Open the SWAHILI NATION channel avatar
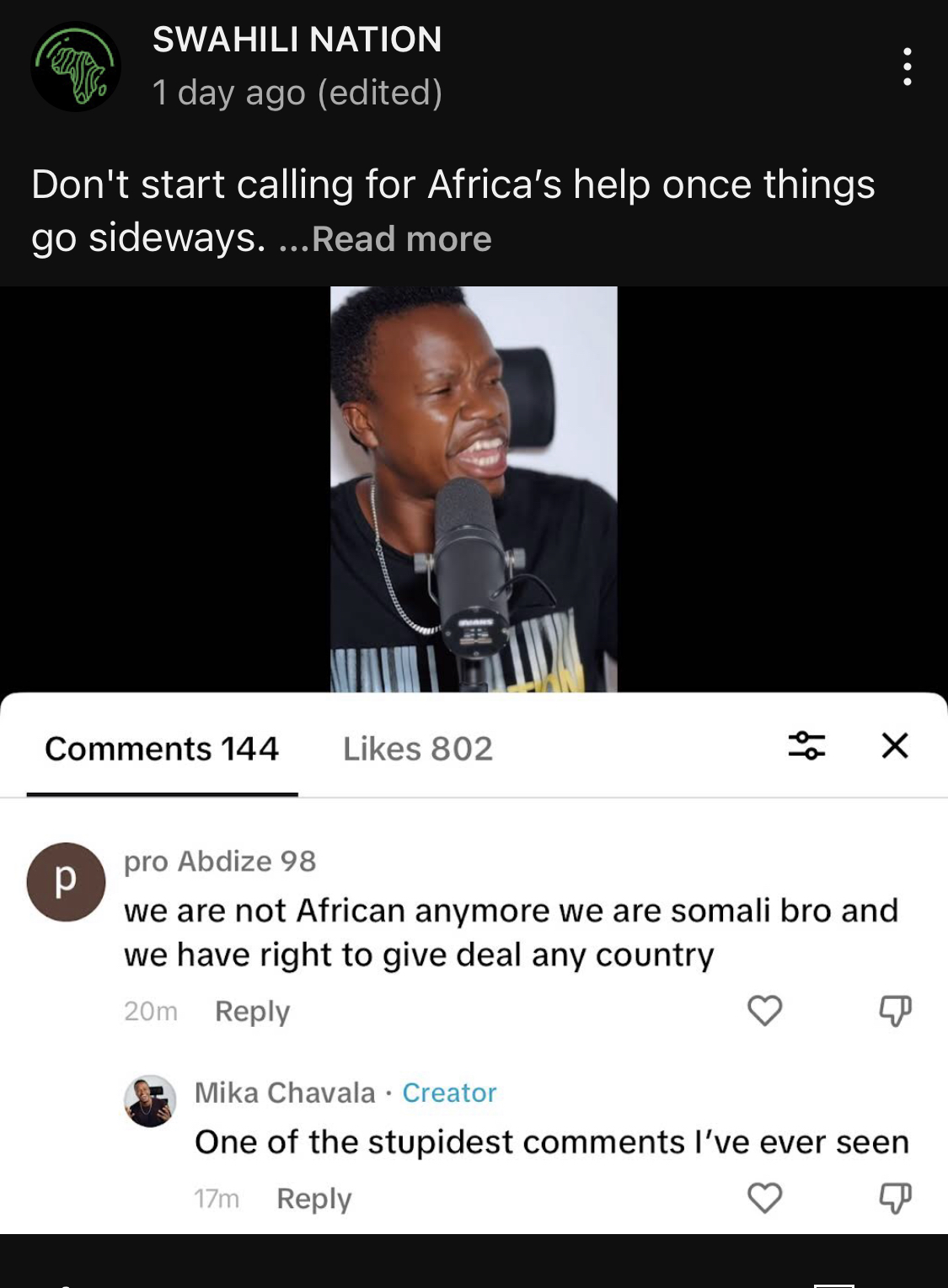The image size is (948, 1288). 76,67
